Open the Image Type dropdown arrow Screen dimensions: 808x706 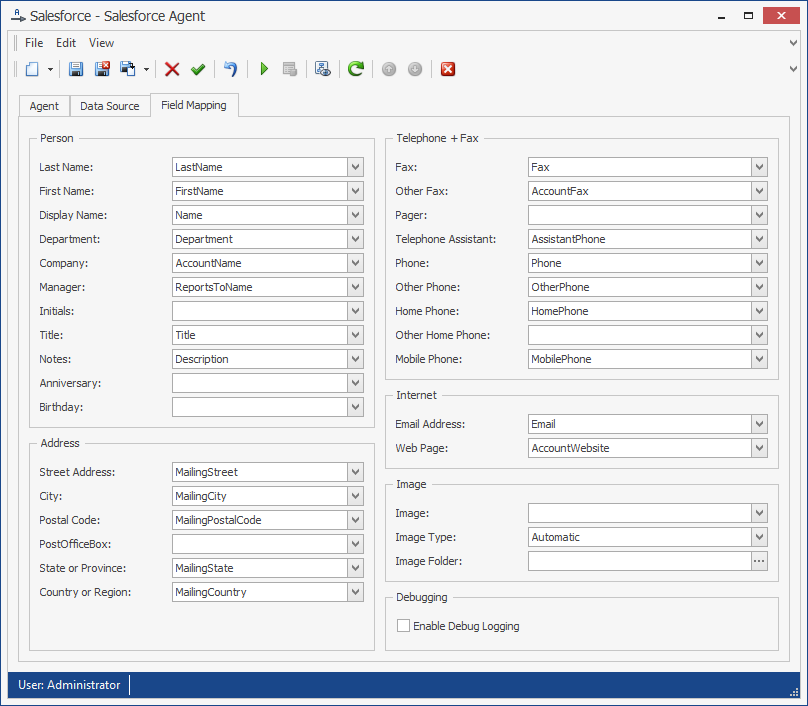click(x=759, y=537)
